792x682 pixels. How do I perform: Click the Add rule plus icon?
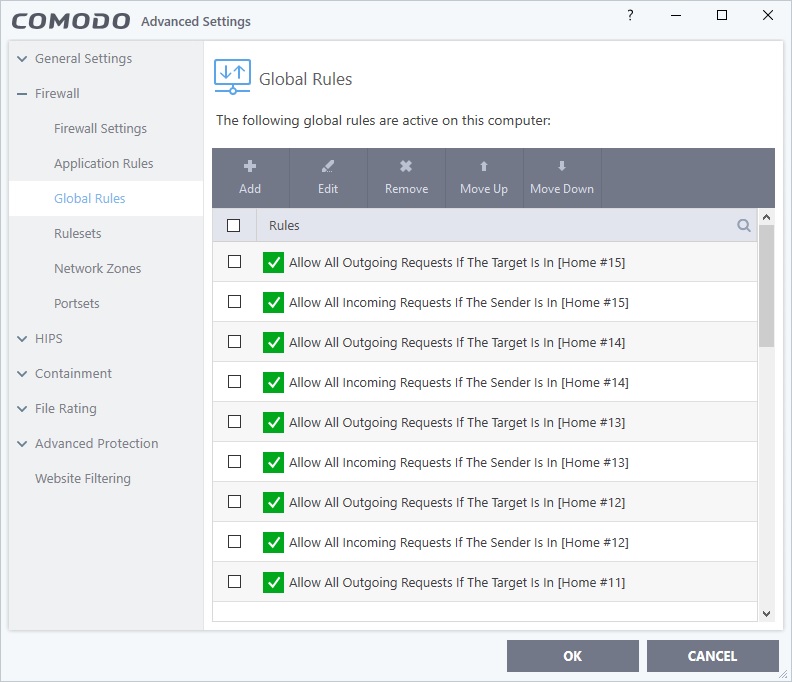point(250,167)
